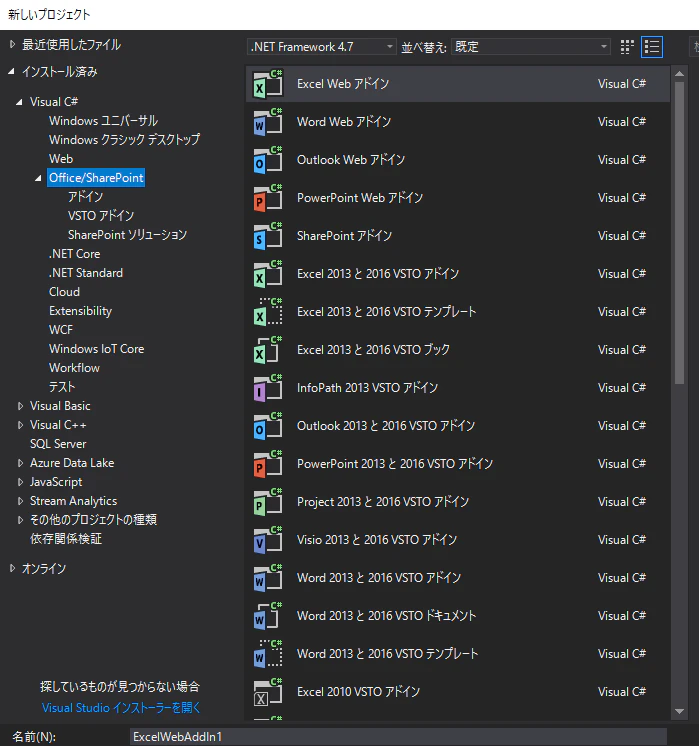Select Visio 2013 と 2016 VSTO アドイン icon
The image size is (699, 746).
pos(268,540)
